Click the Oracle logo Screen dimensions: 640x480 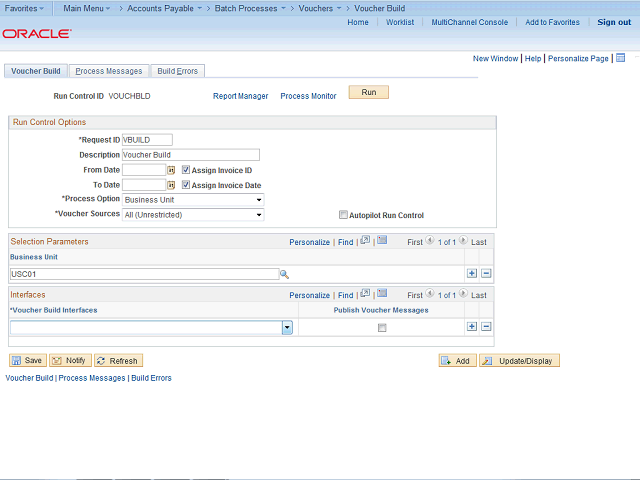point(37,33)
